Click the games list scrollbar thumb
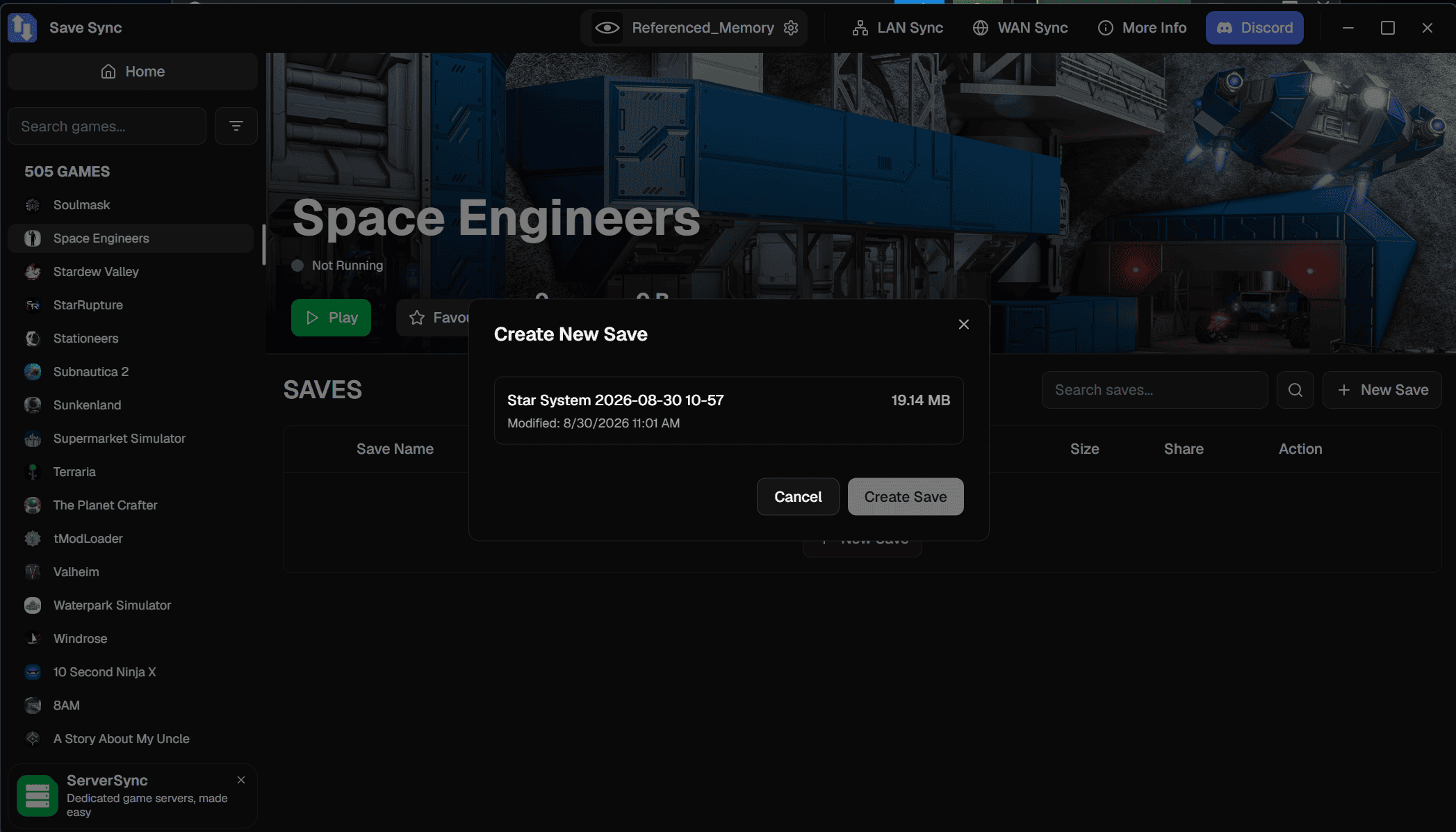Viewport: 1456px width, 832px height. [263, 244]
